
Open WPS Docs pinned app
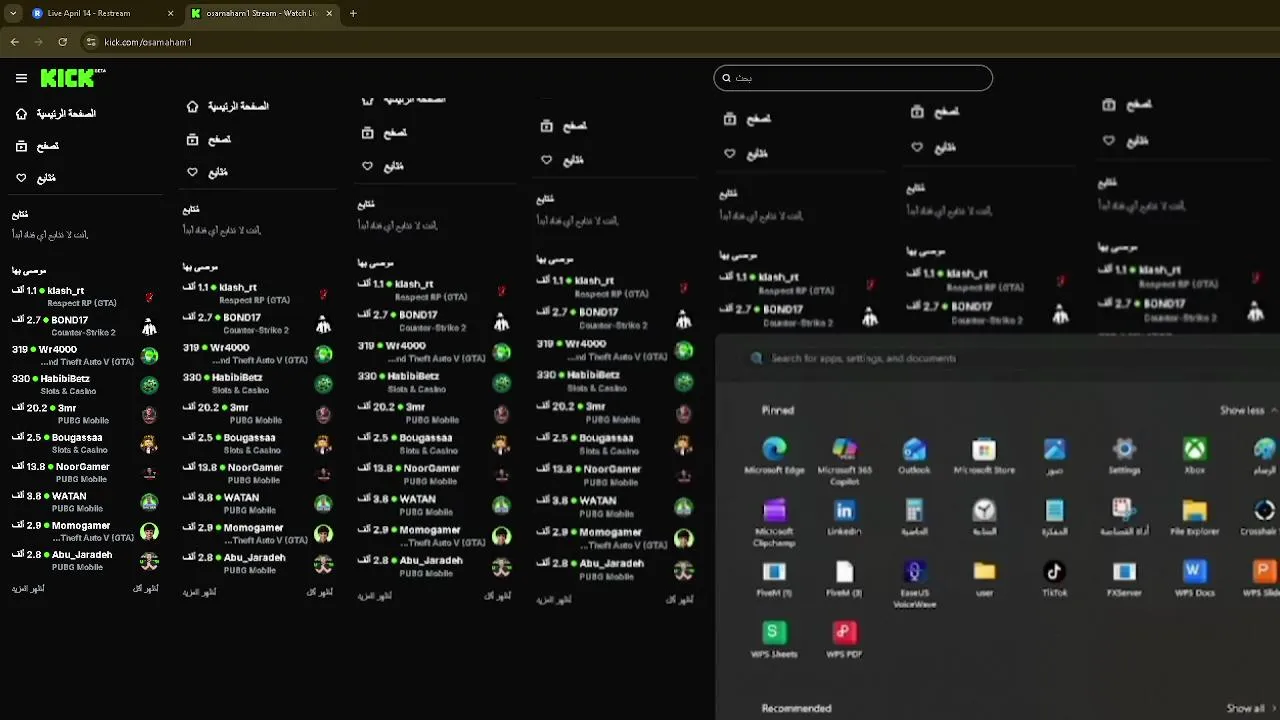pyautogui.click(x=1194, y=579)
